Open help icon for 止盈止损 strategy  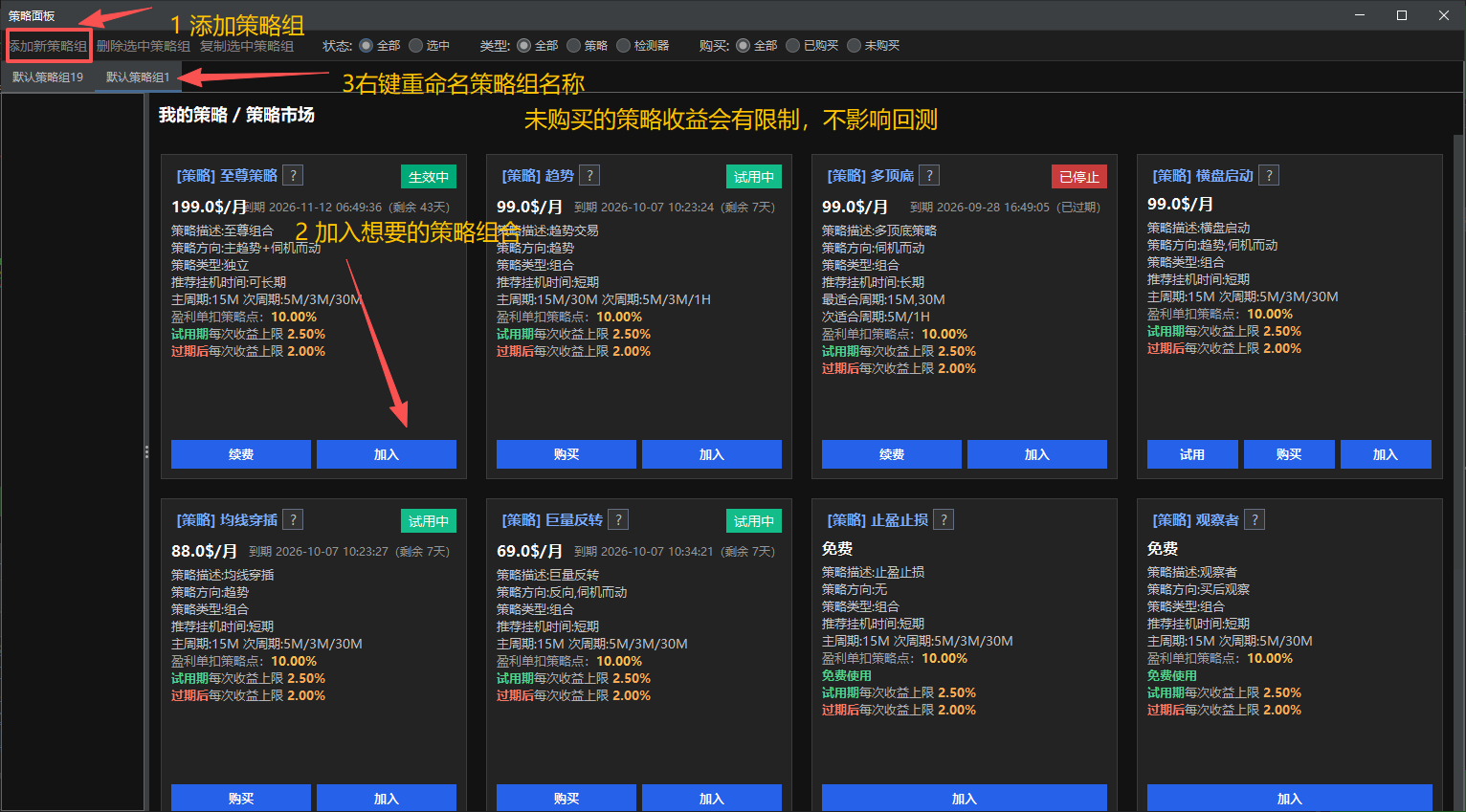point(944,519)
